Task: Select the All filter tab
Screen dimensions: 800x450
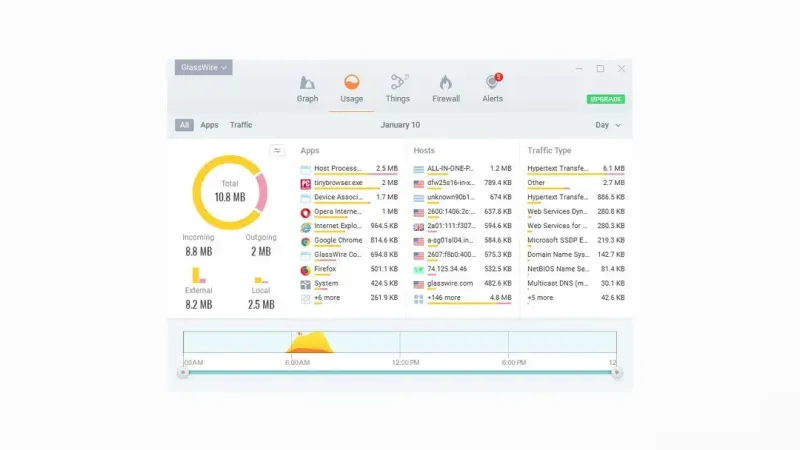Action: click(184, 125)
